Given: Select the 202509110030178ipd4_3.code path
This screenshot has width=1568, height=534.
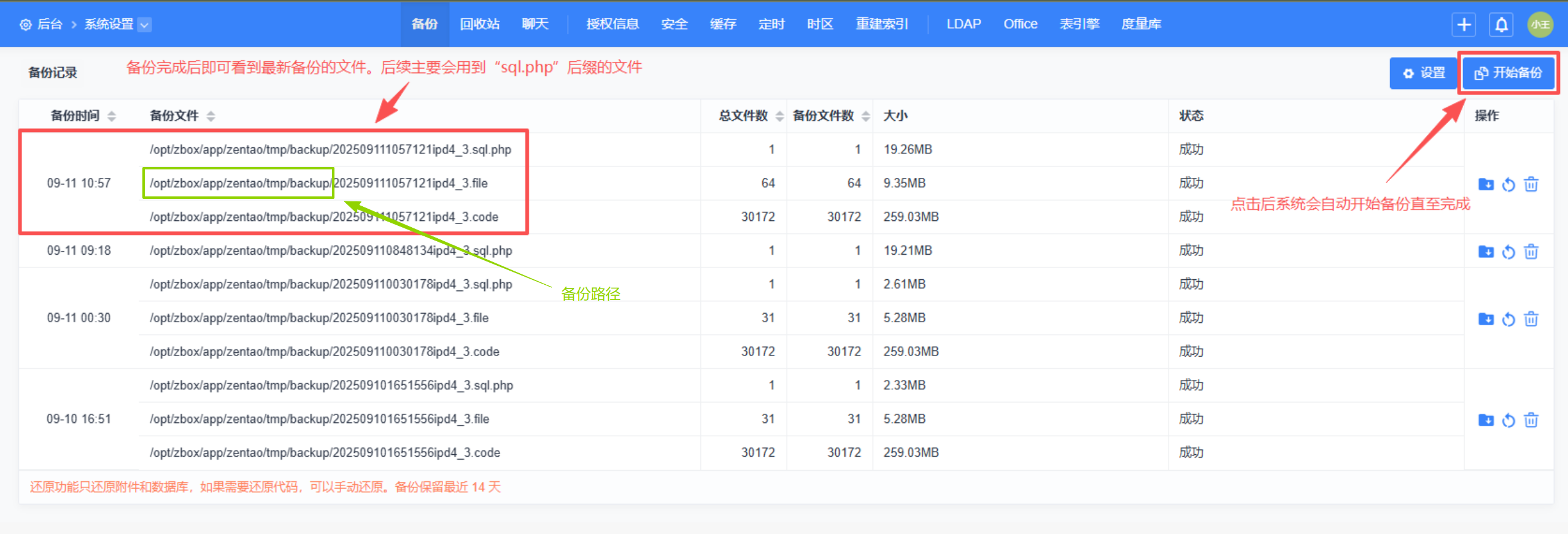Looking at the screenshot, I should 325,352.
